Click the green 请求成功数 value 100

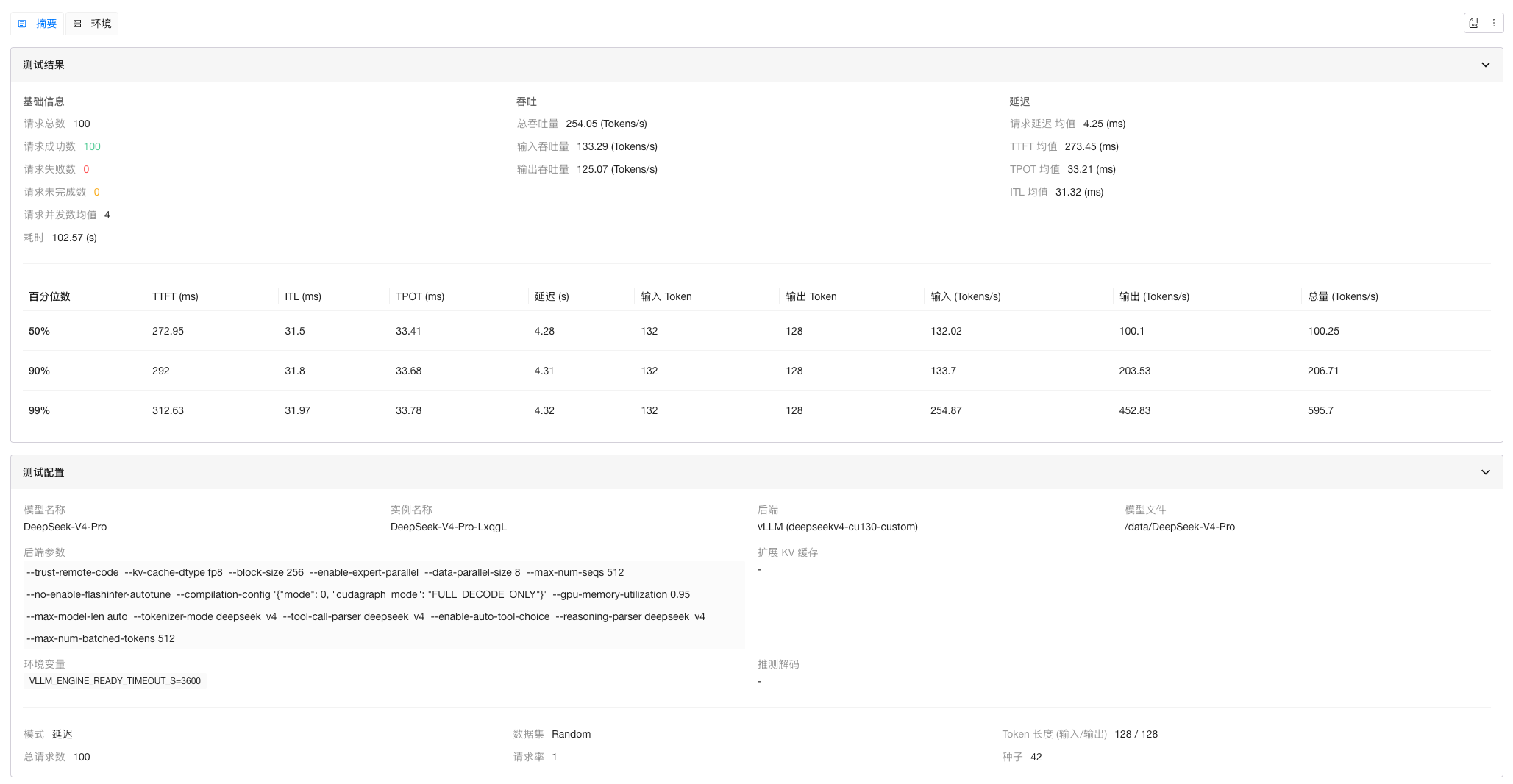pyautogui.click(x=92, y=146)
